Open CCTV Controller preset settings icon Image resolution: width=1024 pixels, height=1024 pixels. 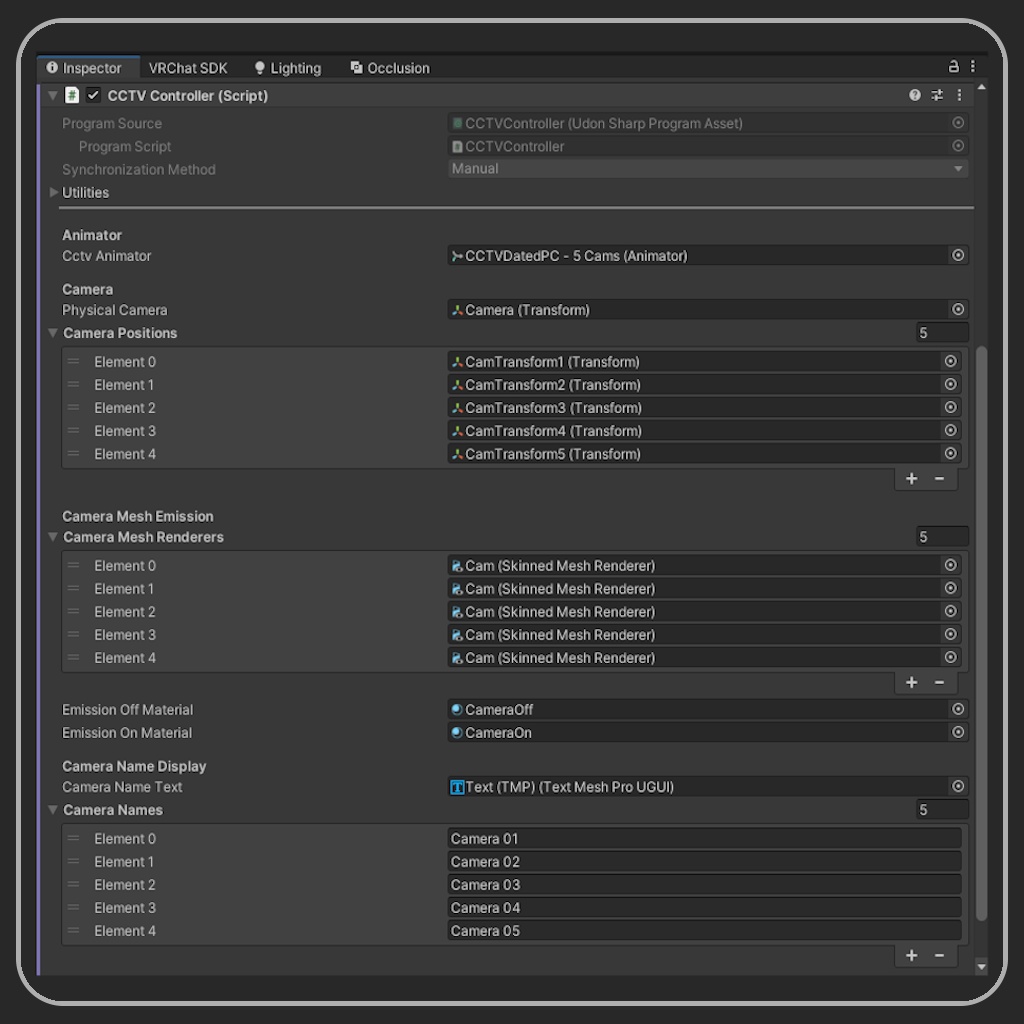click(x=937, y=95)
